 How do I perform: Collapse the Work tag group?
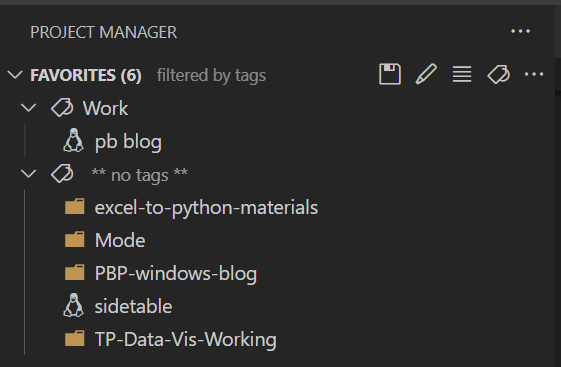click(x=29, y=108)
